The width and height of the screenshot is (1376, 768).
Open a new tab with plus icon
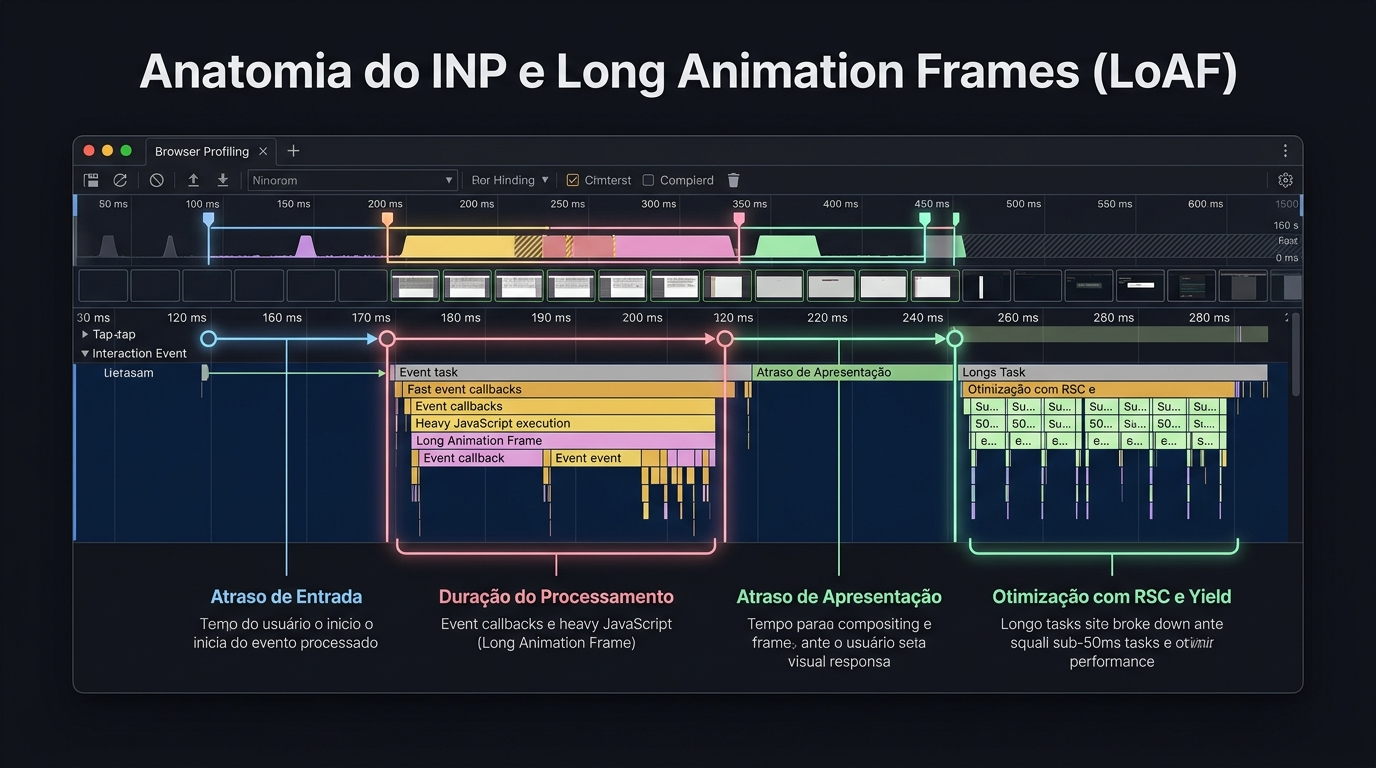coord(293,151)
